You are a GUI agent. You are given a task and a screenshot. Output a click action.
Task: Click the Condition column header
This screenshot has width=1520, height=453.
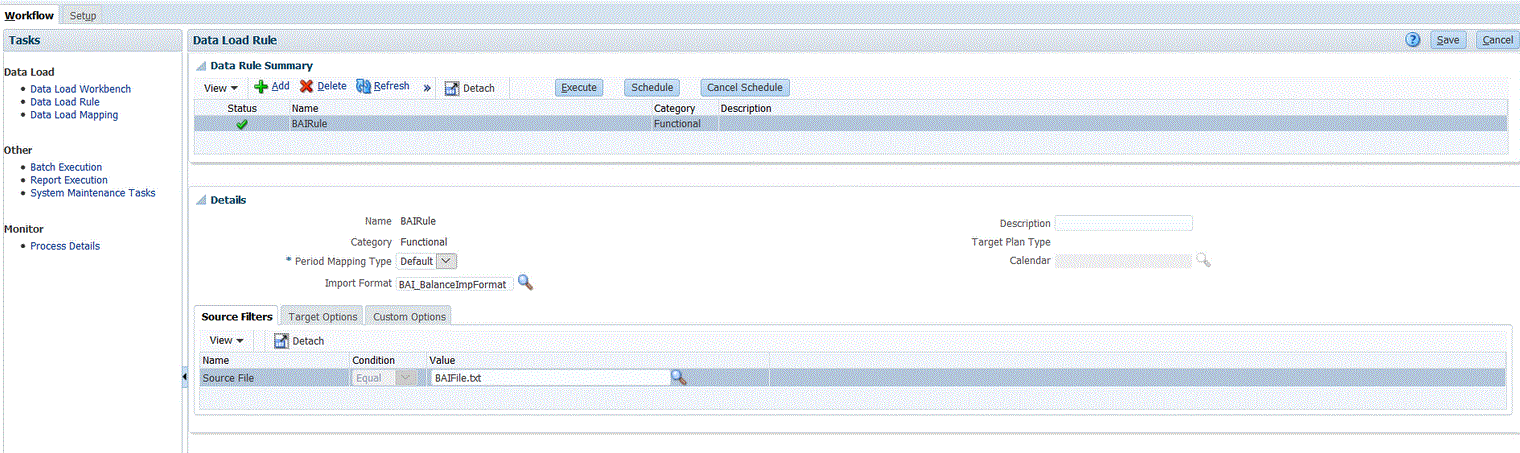[373, 360]
